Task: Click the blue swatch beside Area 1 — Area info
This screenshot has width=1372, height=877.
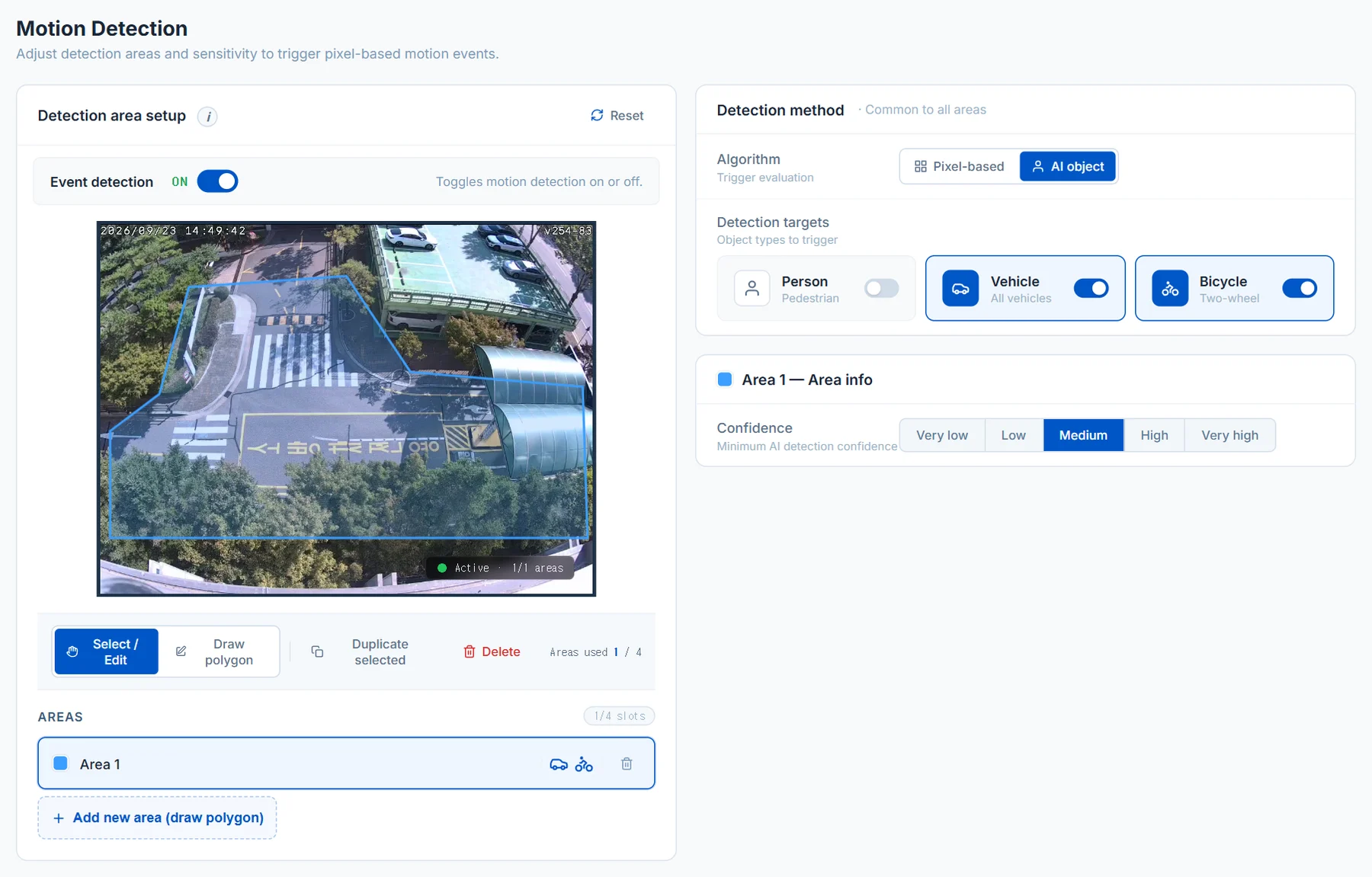Action: click(725, 379)
